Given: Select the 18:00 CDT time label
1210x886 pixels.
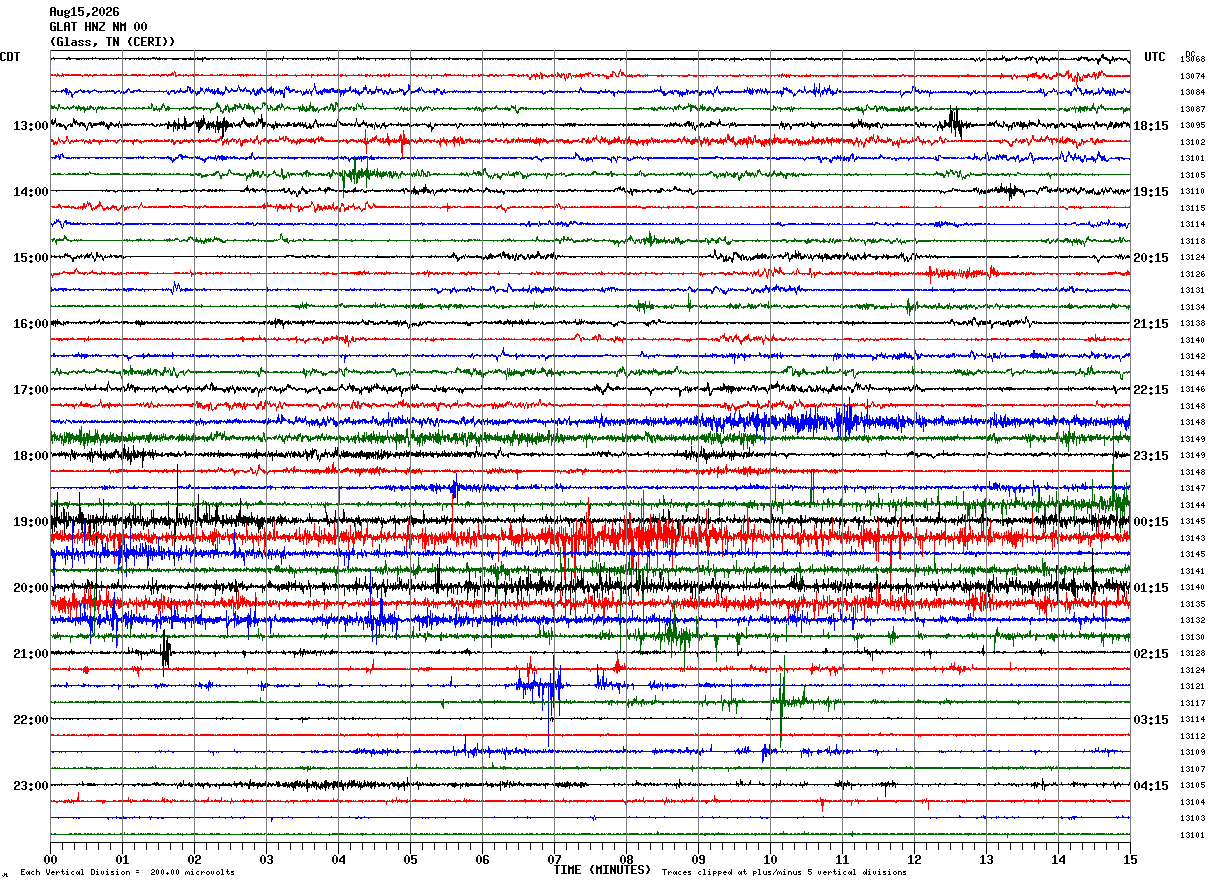Looking at the screenshot, I should [31, 456].
